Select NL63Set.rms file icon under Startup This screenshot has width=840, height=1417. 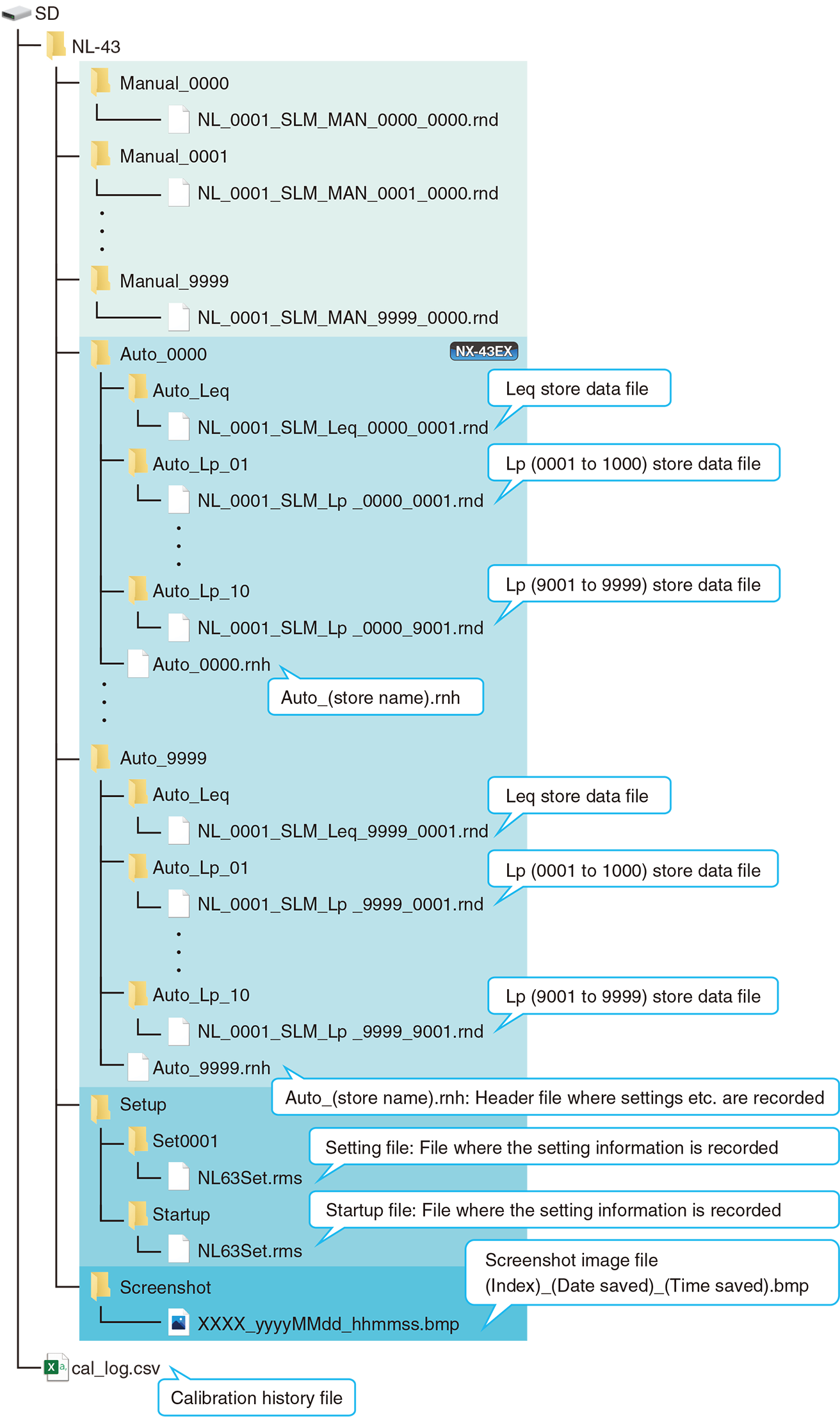(179, 1250)
